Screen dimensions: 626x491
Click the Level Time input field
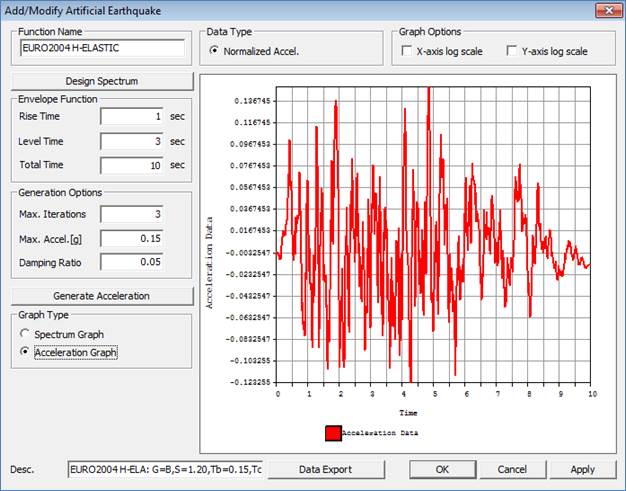click(131, 141)
